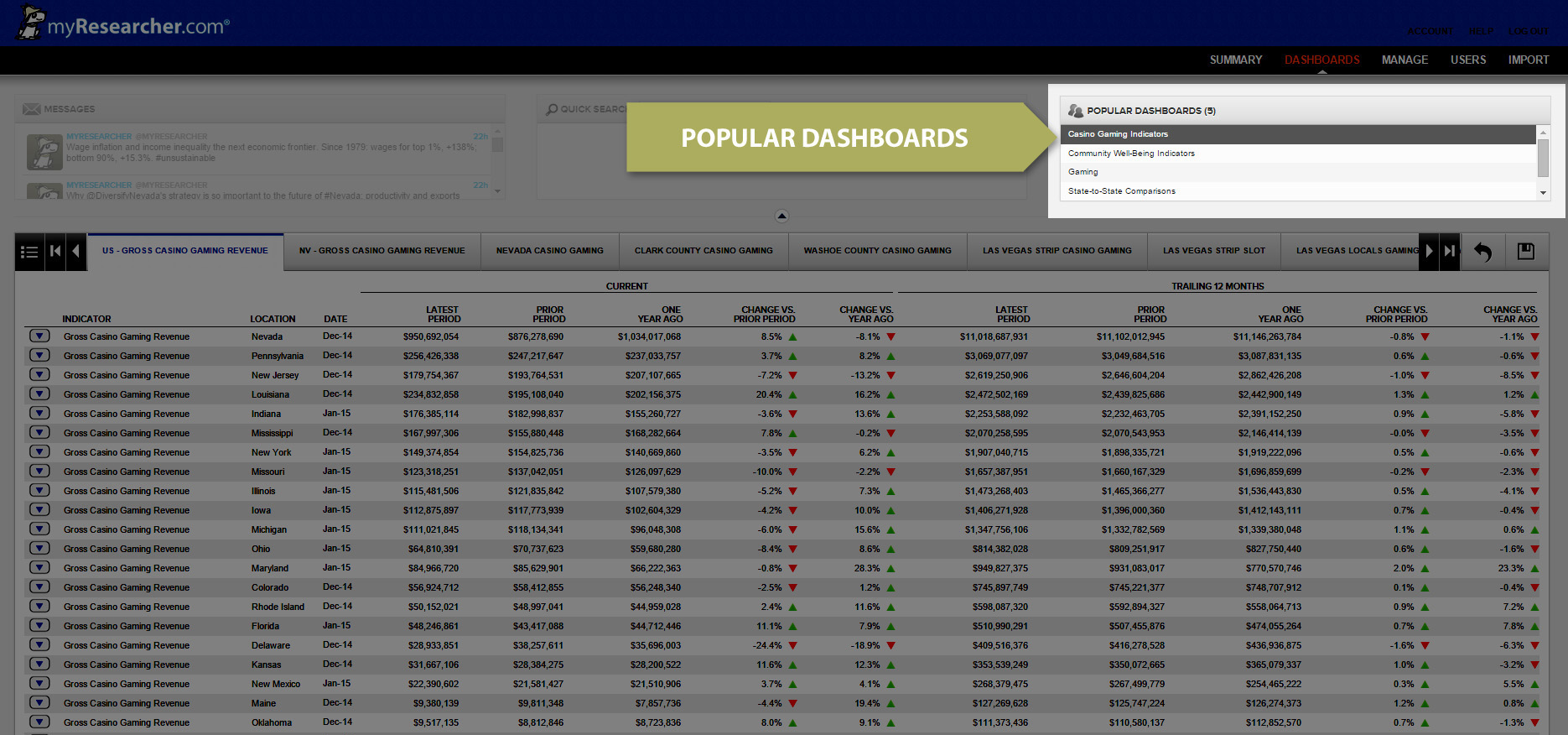Viewport: 1568px width, 735px height.
Task: Expand the Missouri row dropdown
Action: click(x=39, y=471)
